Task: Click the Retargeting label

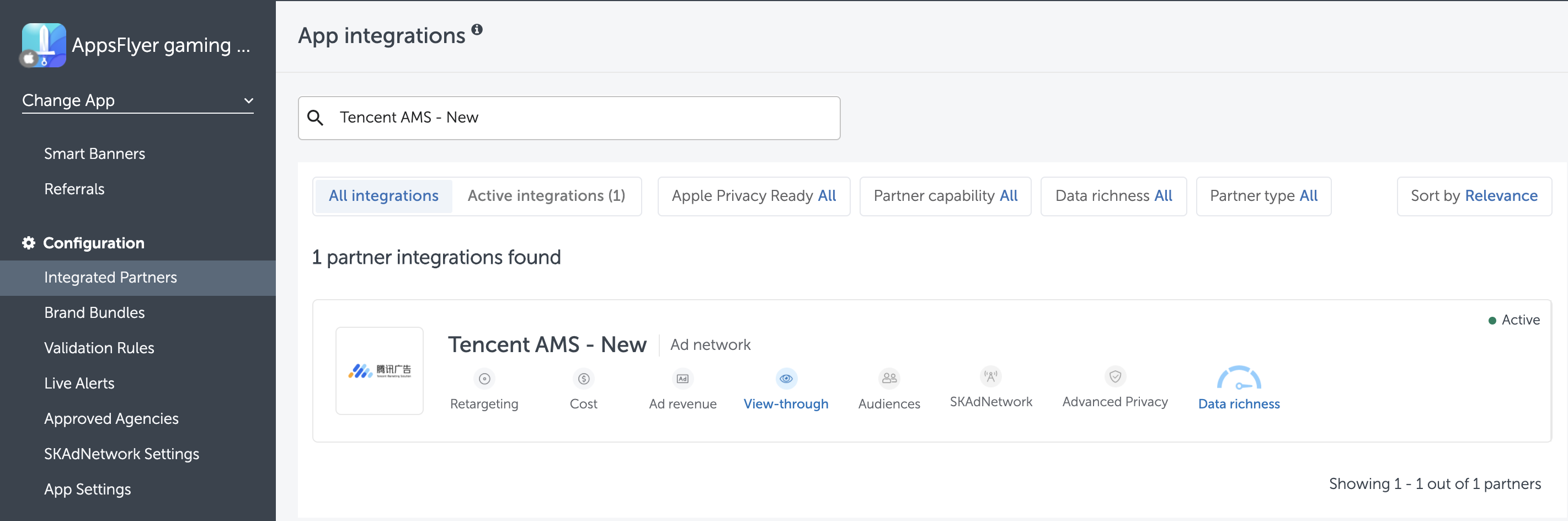Action: tap(484, 404)
